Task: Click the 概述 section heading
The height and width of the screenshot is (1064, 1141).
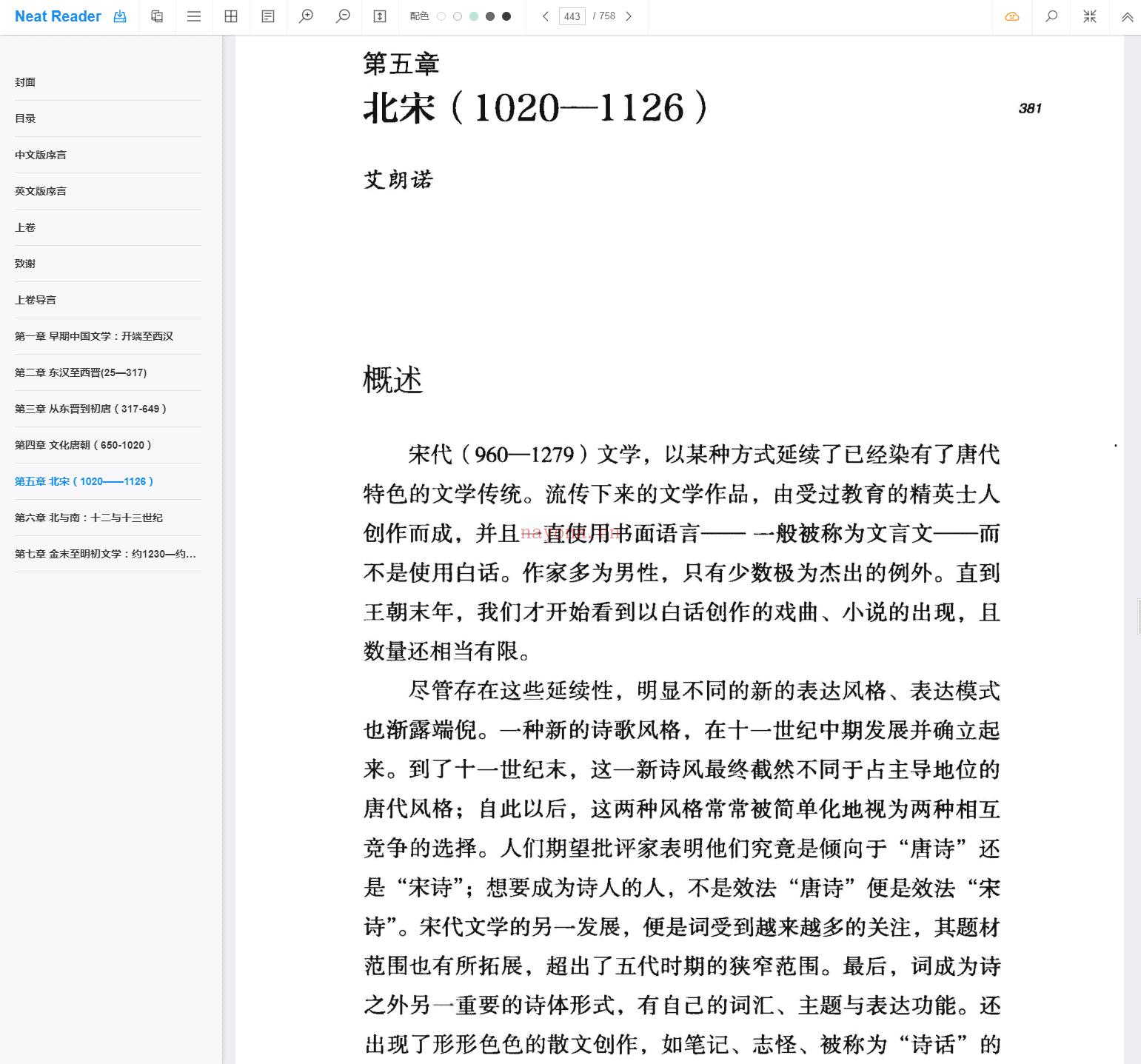Action: (x=393, y=380)
